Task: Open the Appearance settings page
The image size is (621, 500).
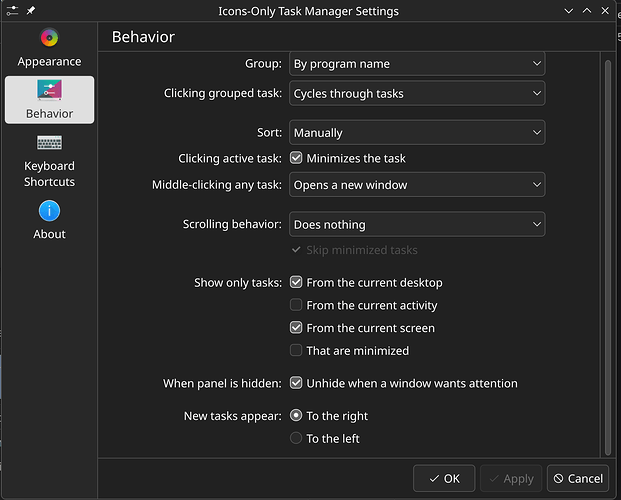Action: [49, 47]
